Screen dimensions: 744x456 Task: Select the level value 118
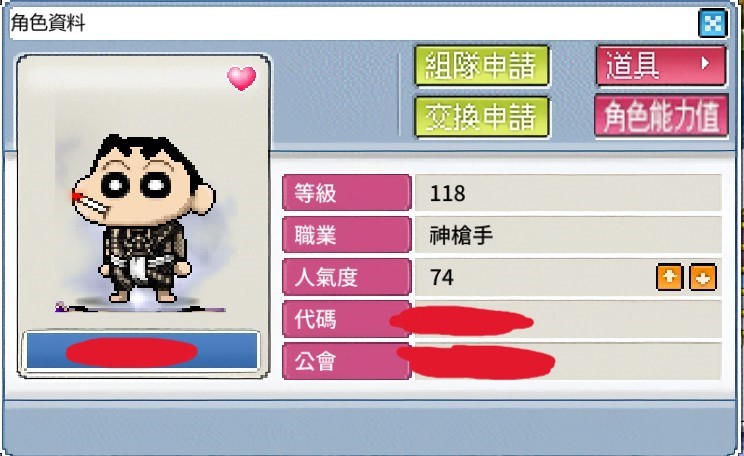click(447, 194)
